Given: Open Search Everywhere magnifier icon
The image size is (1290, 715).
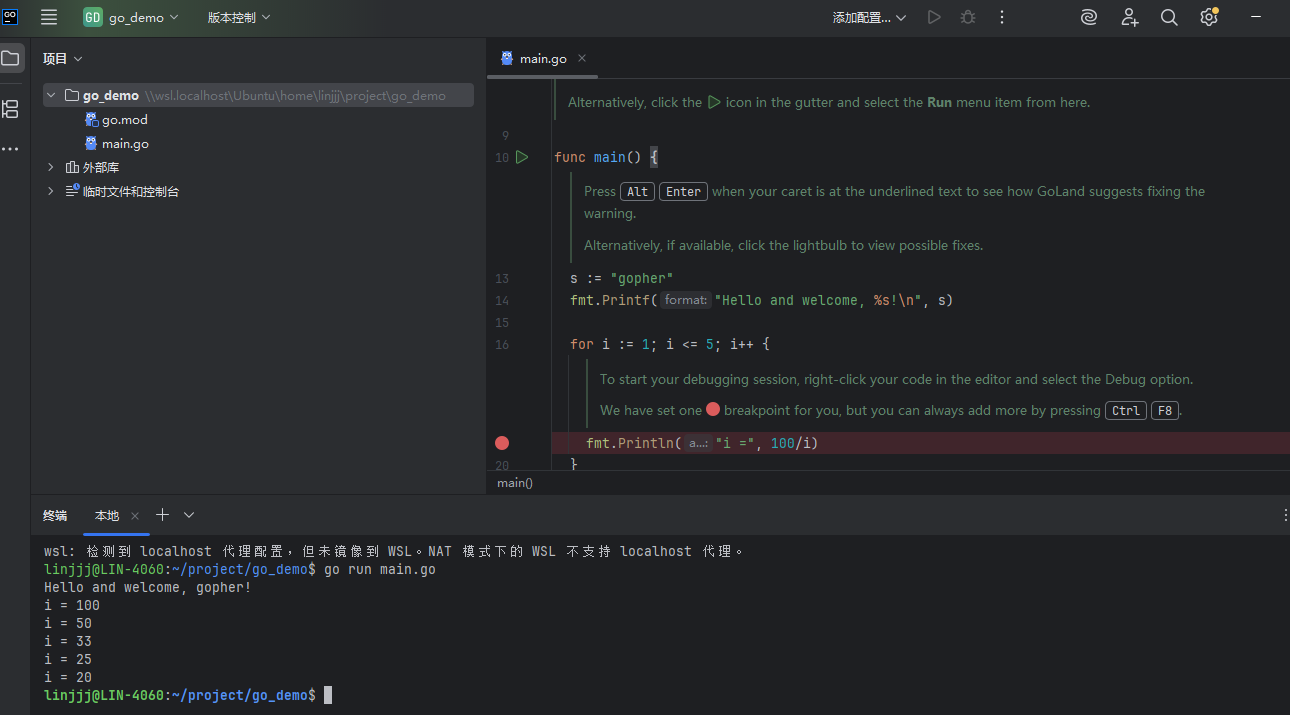Looking at the screenshot, I should coord(1169,17).
